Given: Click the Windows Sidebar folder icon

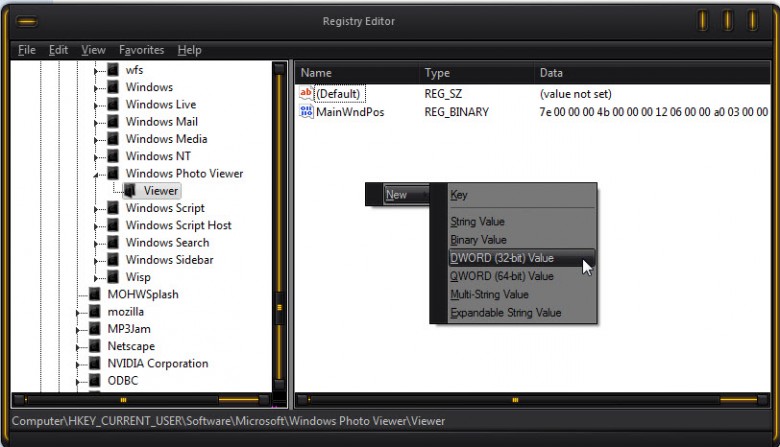Looking at the screenshot, I should click(113, 260).
